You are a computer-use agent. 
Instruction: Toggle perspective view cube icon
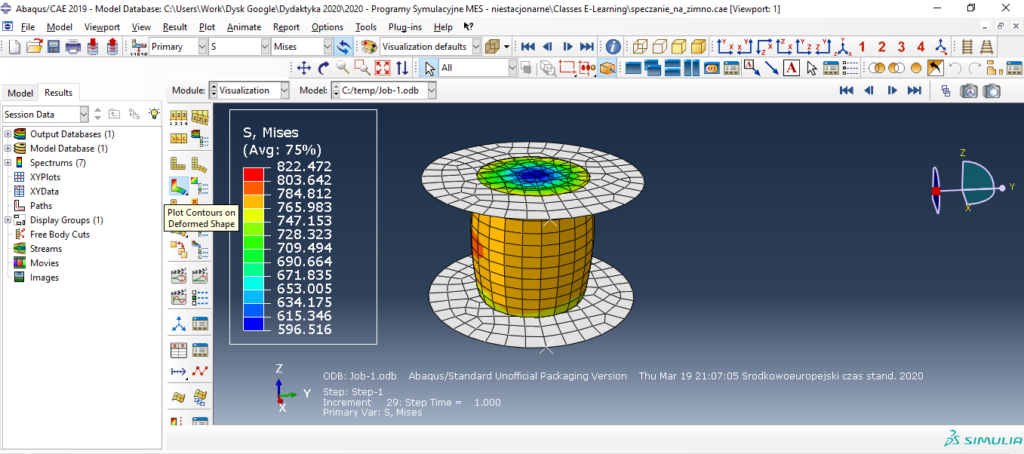492,47
